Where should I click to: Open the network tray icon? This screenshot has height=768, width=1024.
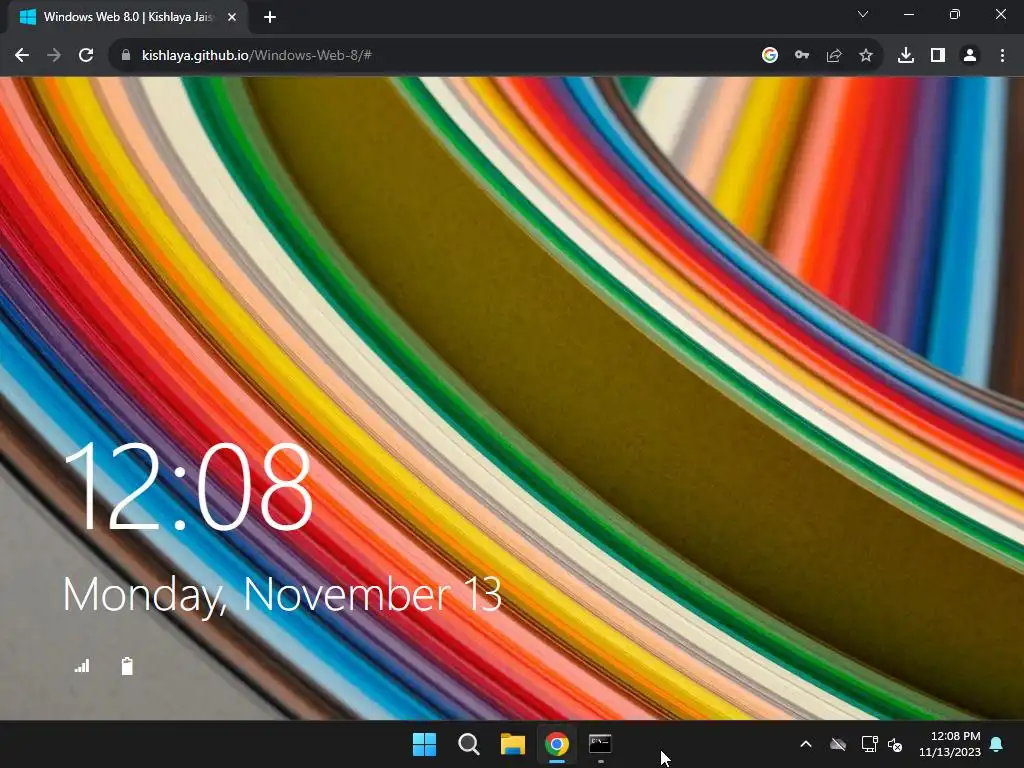click(869, 744)
